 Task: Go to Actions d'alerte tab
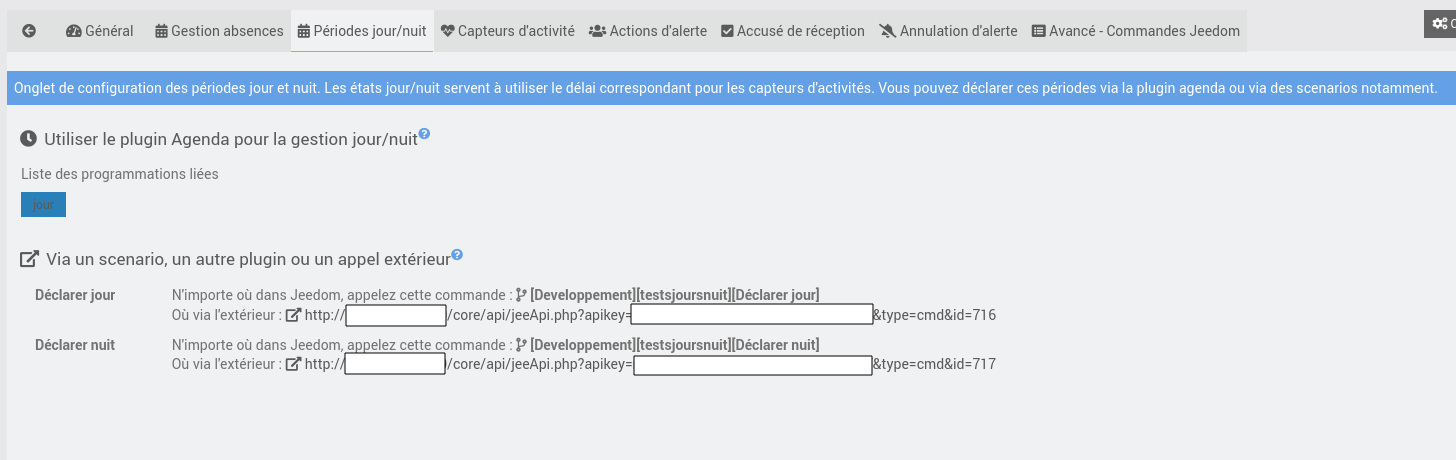[648, 31]
